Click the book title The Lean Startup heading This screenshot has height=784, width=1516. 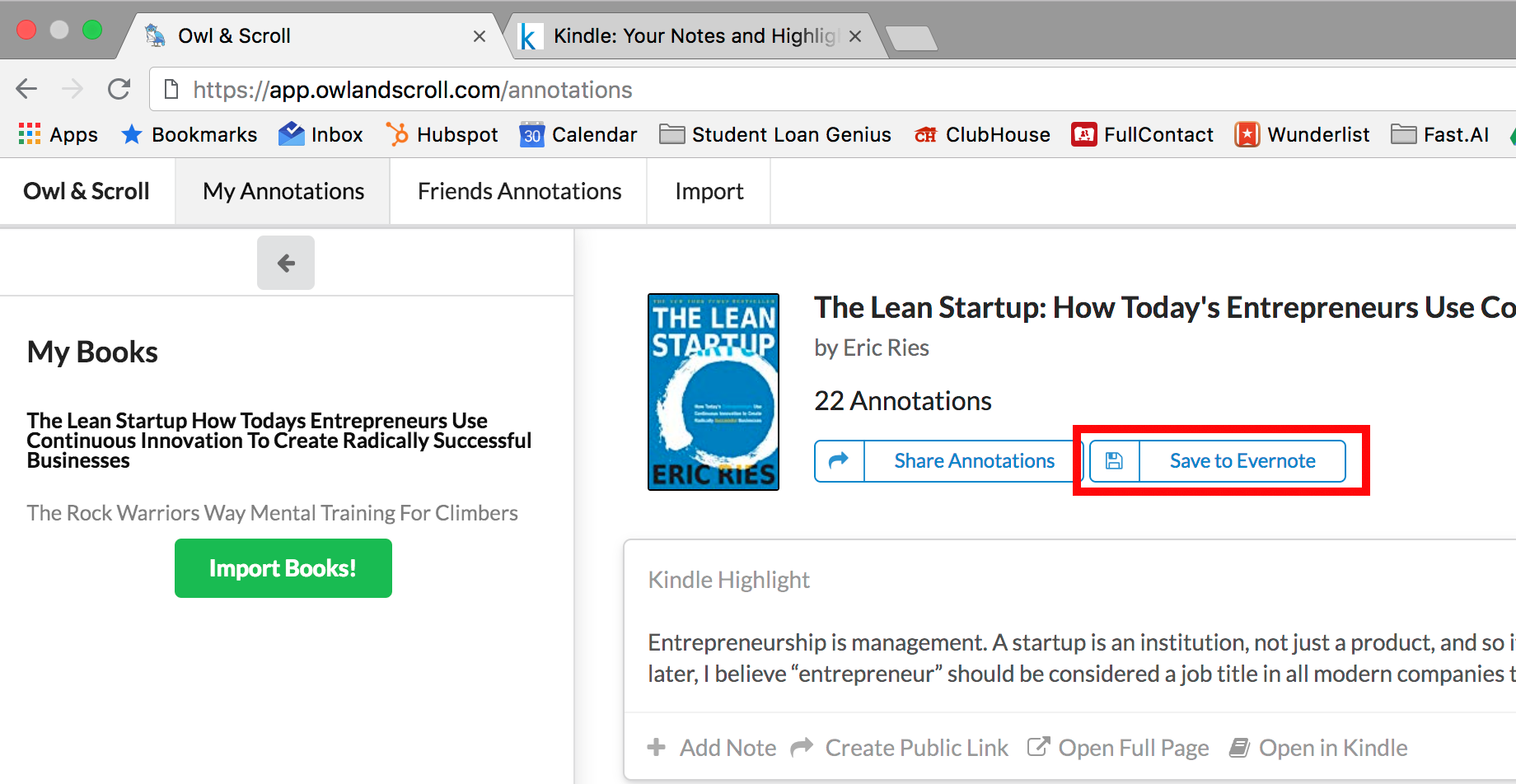point(1165,308)
